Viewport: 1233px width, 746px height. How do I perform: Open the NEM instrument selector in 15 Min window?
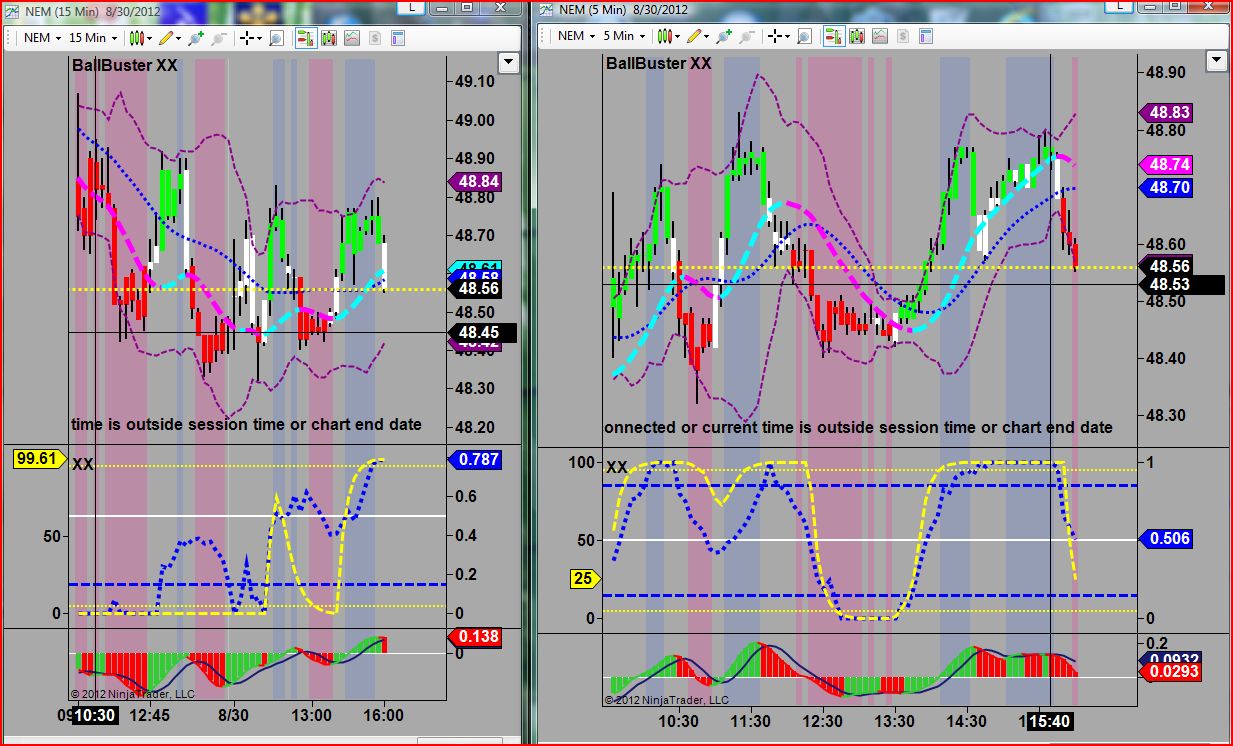click(41, 37)
